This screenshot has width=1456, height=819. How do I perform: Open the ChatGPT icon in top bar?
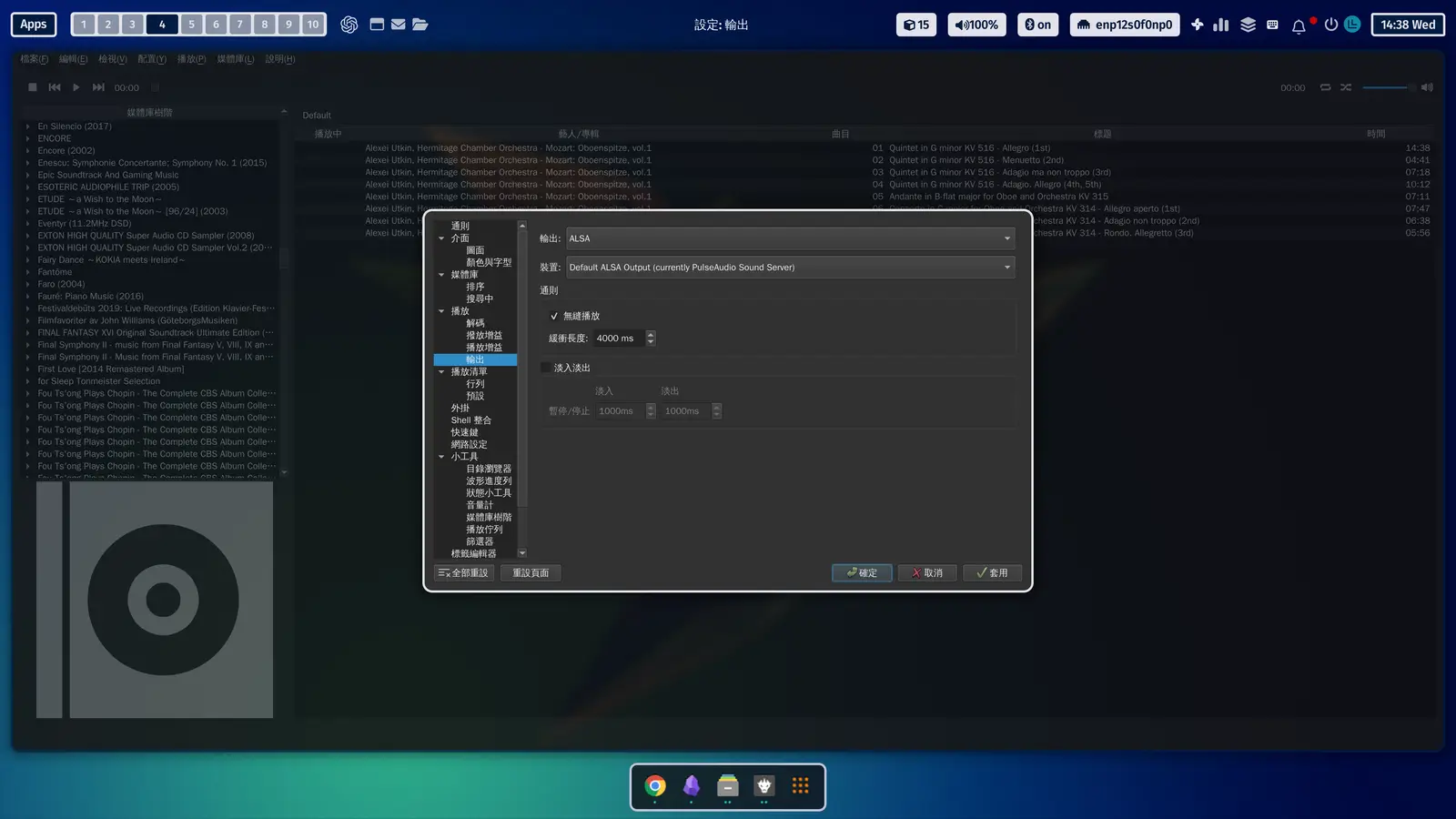pos(349,25)
